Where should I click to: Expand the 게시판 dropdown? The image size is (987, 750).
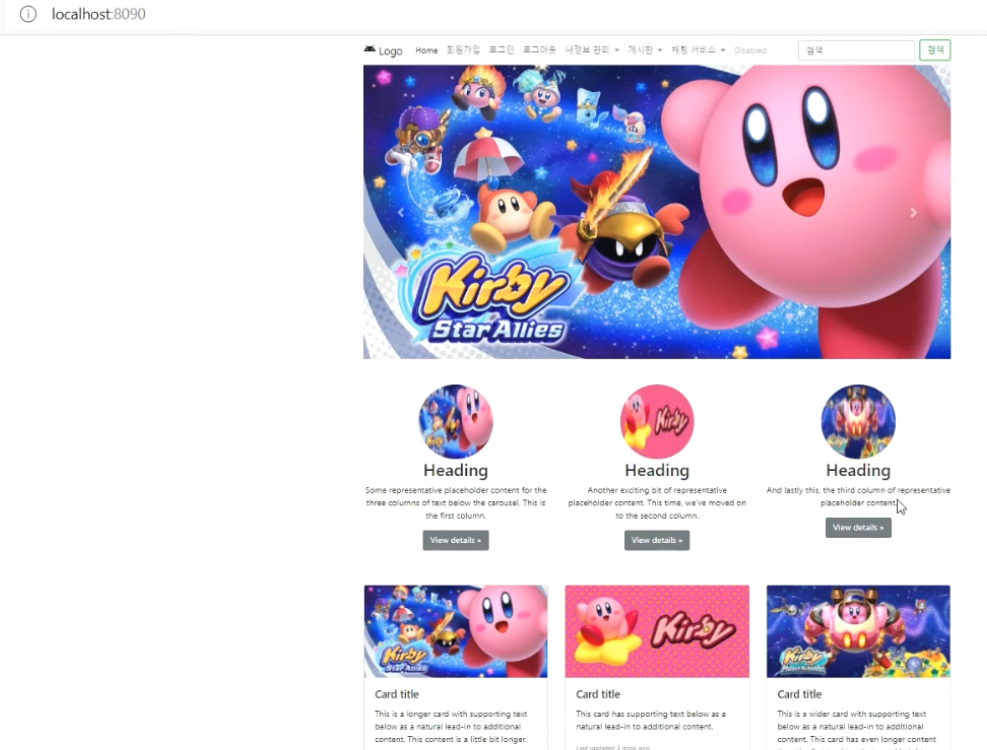pos(645,50)
